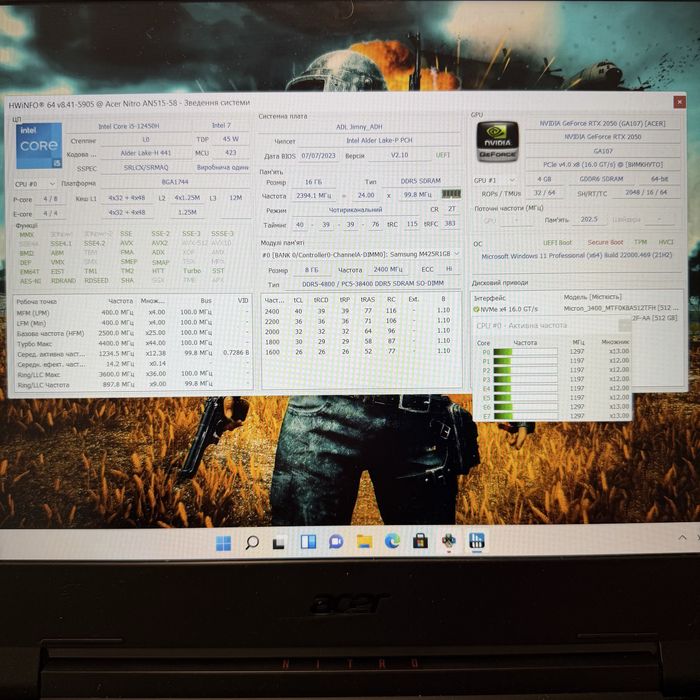Click the memory frequency '2394.1 МГц'

pos(313,196)
